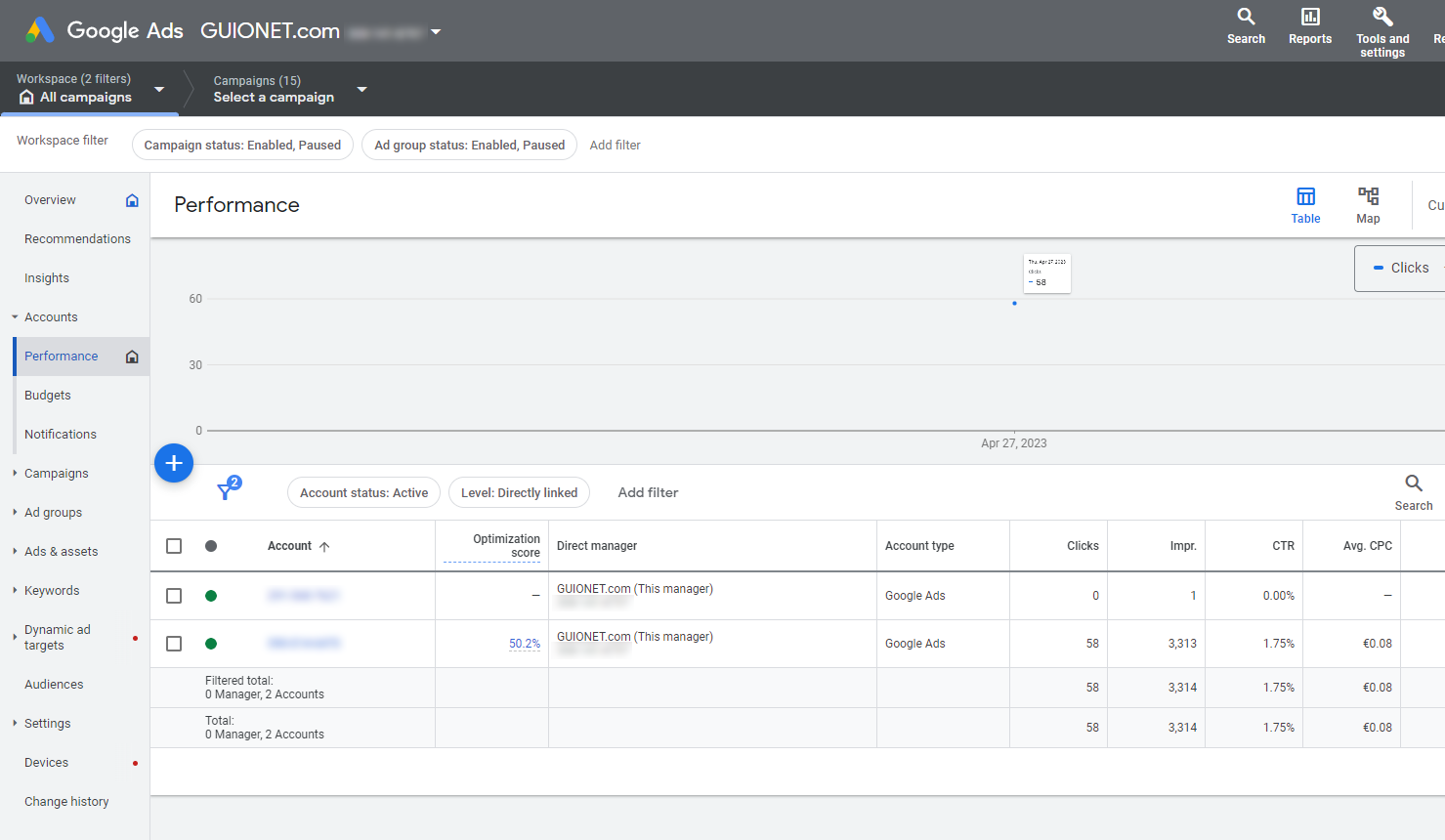Sort by Optimization score column header
The height and width of the screenshot is (840, 1445).
pos(506,546)
